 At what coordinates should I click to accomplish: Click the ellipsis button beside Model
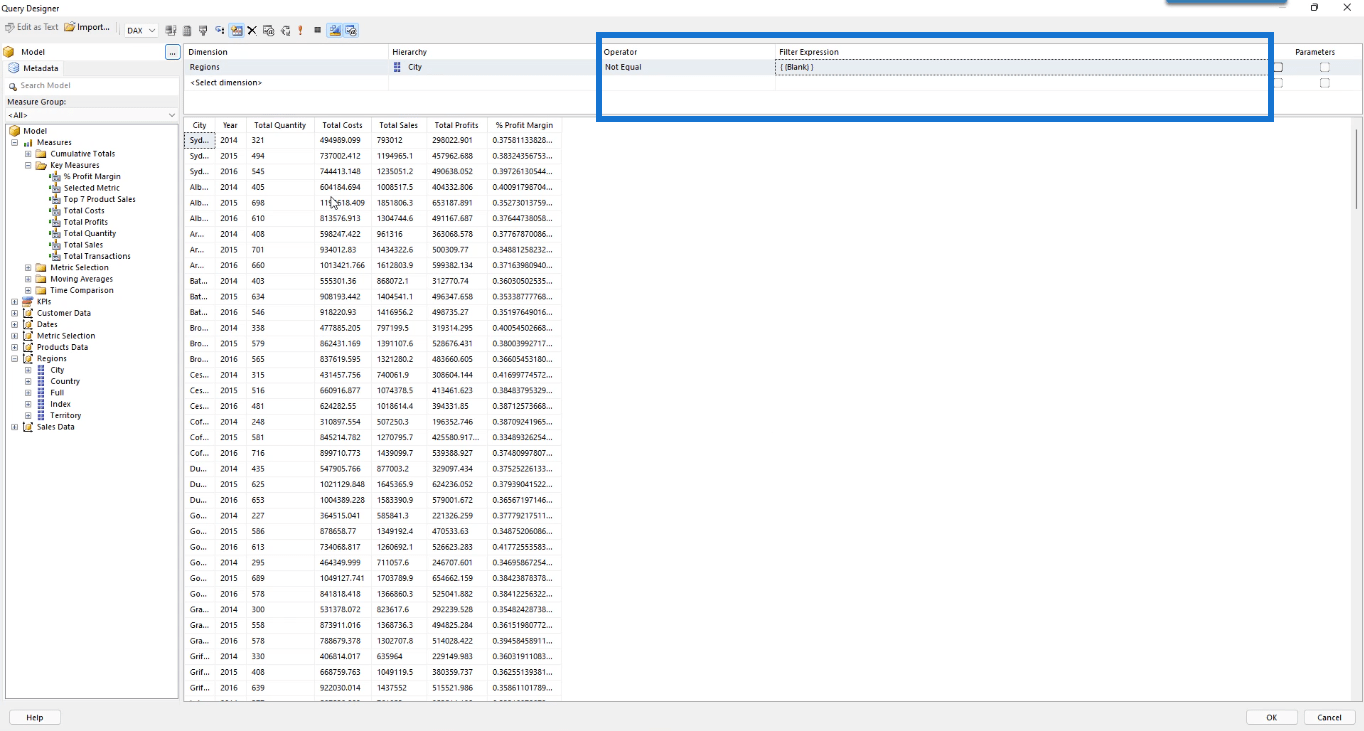pos(172,52)
